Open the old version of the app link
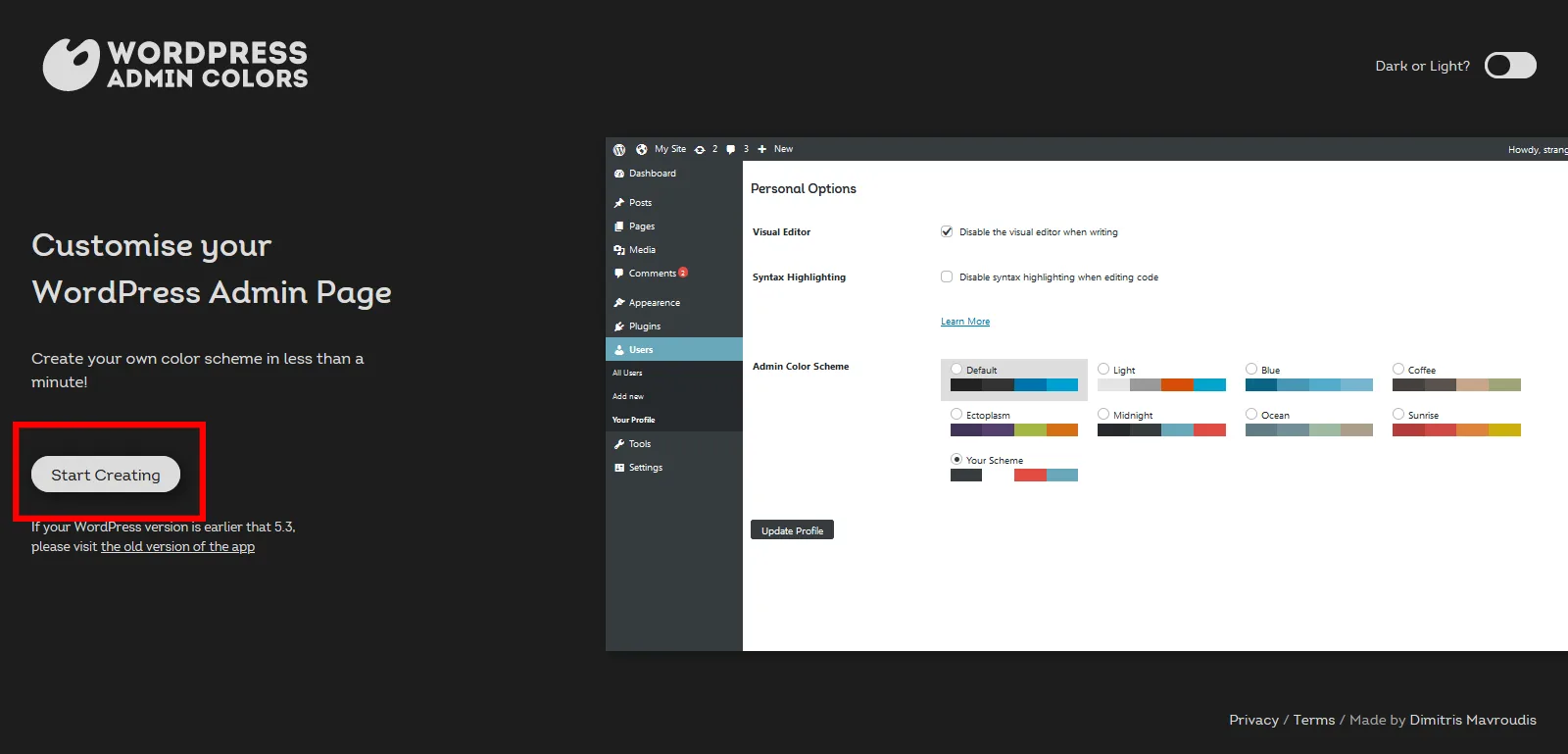1568x754 pixels. tap(177, 547)
